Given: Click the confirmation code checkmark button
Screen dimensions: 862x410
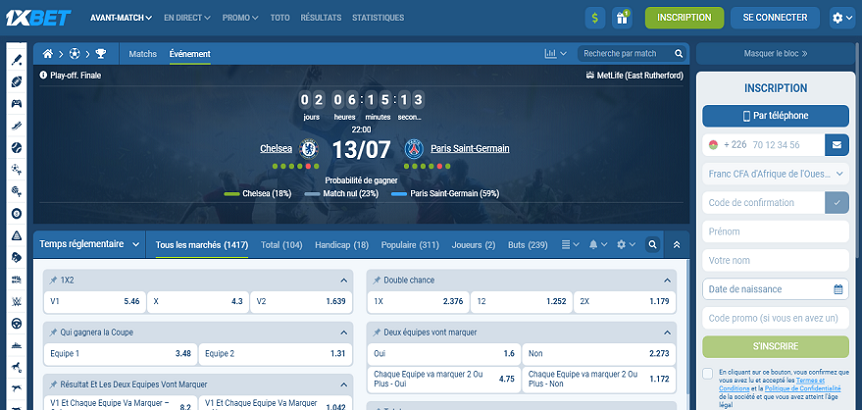Looking at the screenshot, I should (x=837, y=203).
